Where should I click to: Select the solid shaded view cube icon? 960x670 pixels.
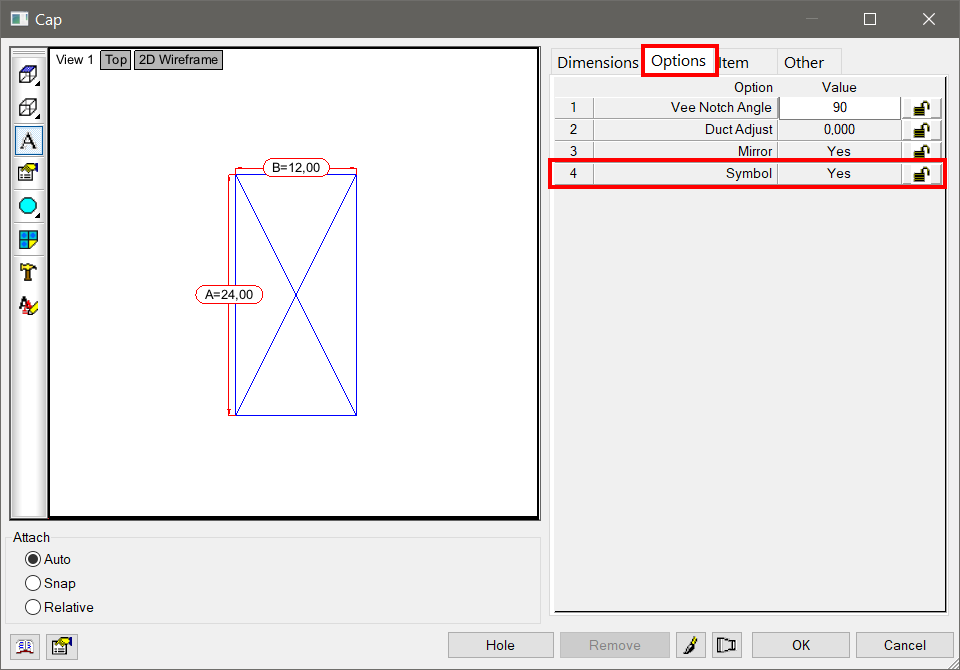(x=27, y=73)
